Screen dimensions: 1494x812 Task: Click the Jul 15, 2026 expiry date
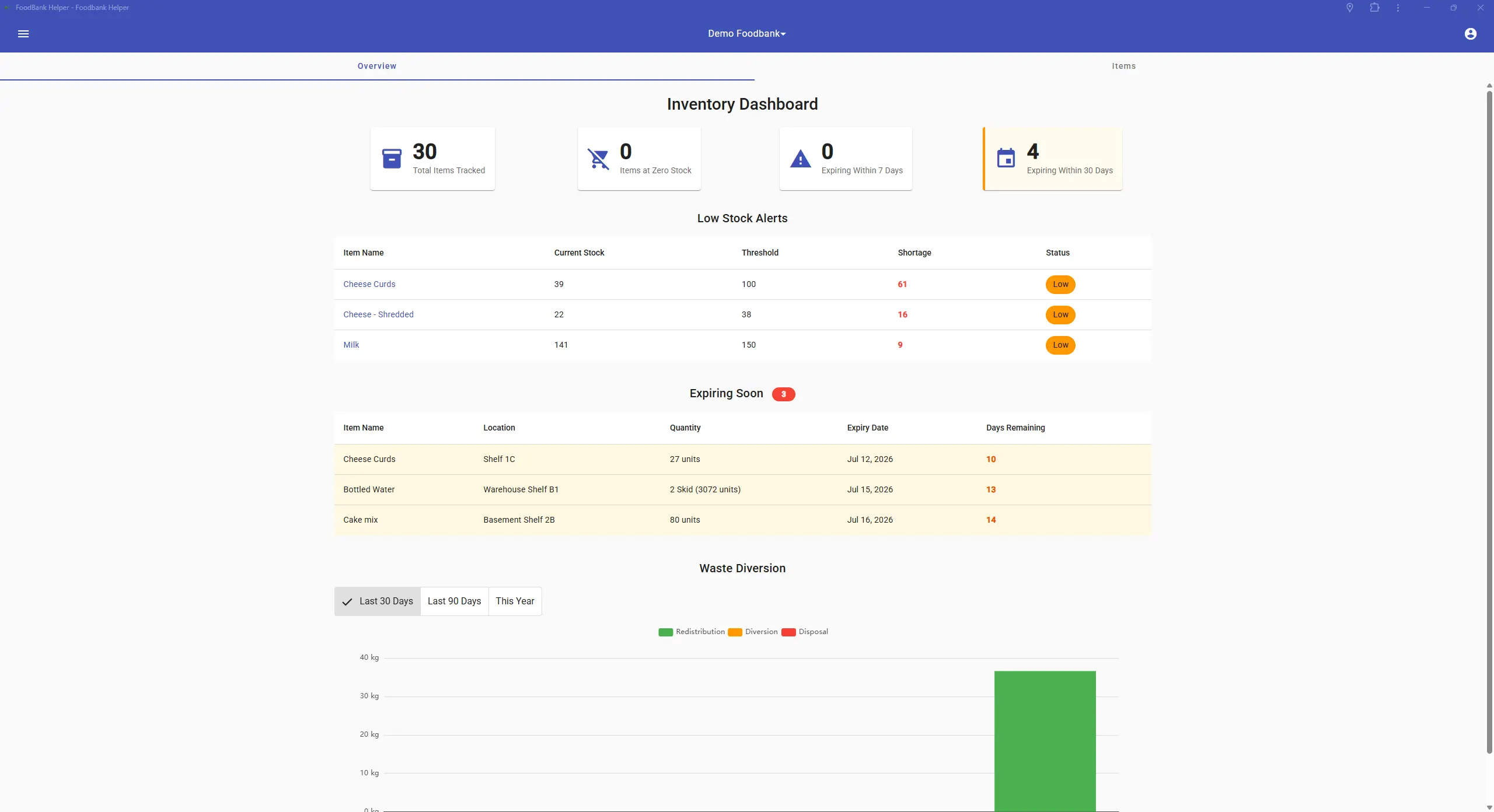tap(870, 489)
